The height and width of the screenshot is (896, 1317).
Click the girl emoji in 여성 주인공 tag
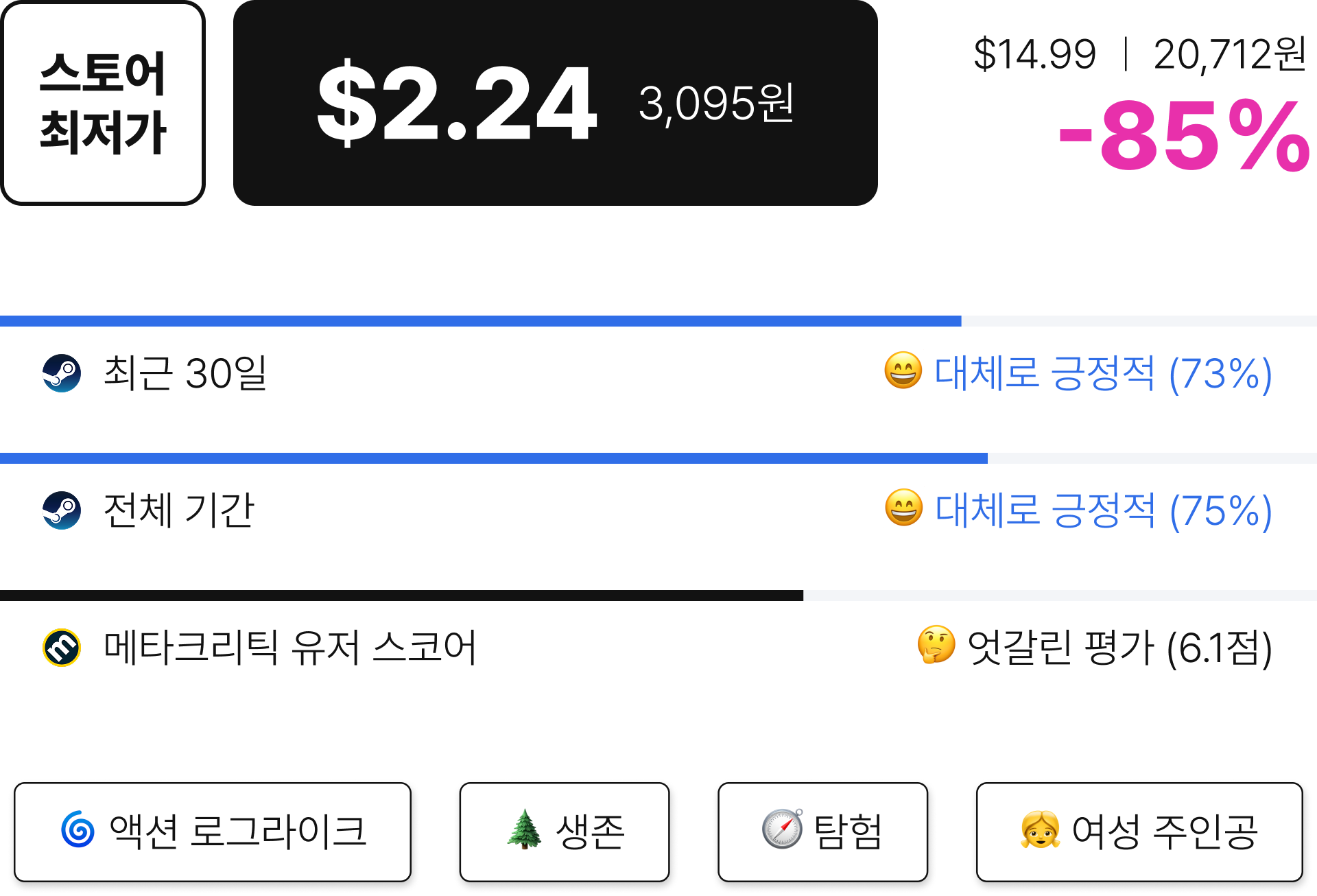[1040, 829]
